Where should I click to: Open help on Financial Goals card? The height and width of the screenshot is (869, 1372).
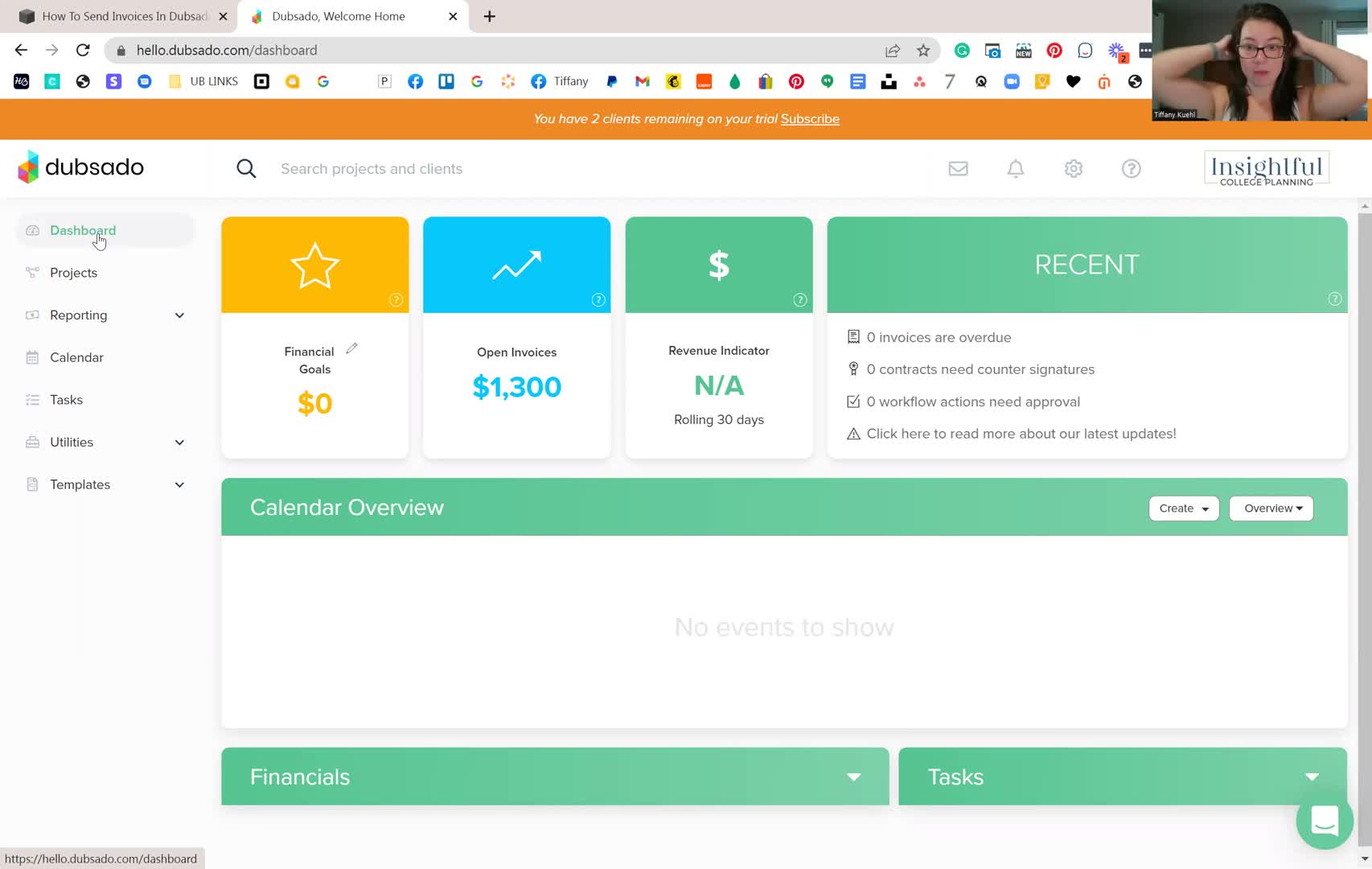396,299
